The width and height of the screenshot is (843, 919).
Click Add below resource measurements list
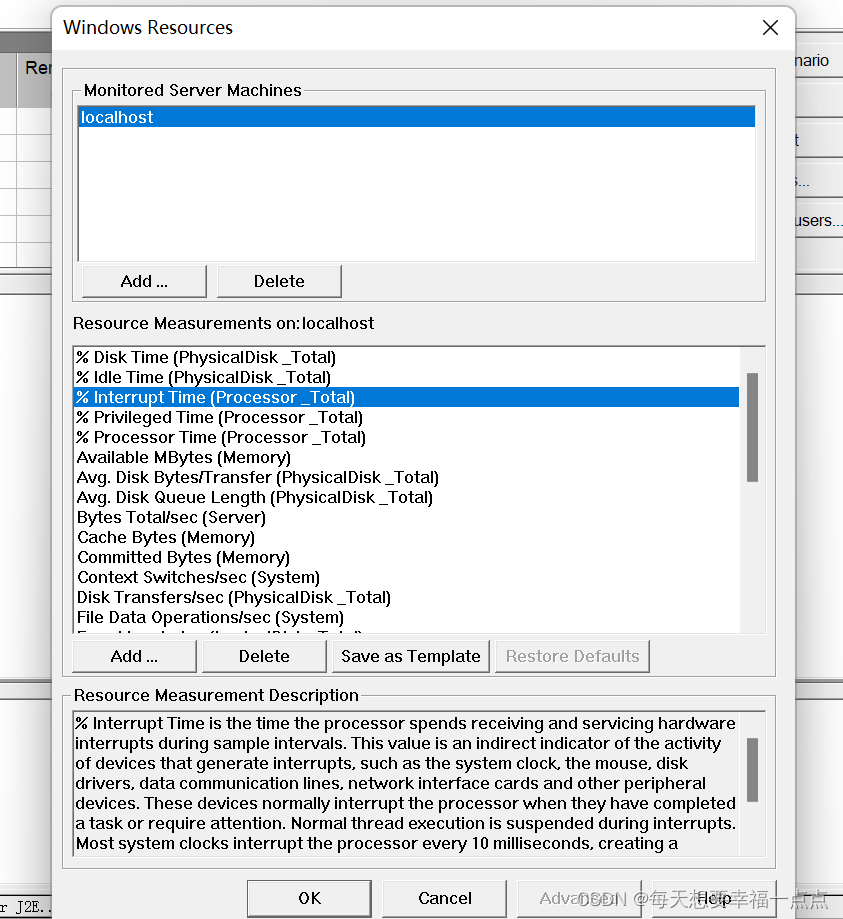click(134, 656)
